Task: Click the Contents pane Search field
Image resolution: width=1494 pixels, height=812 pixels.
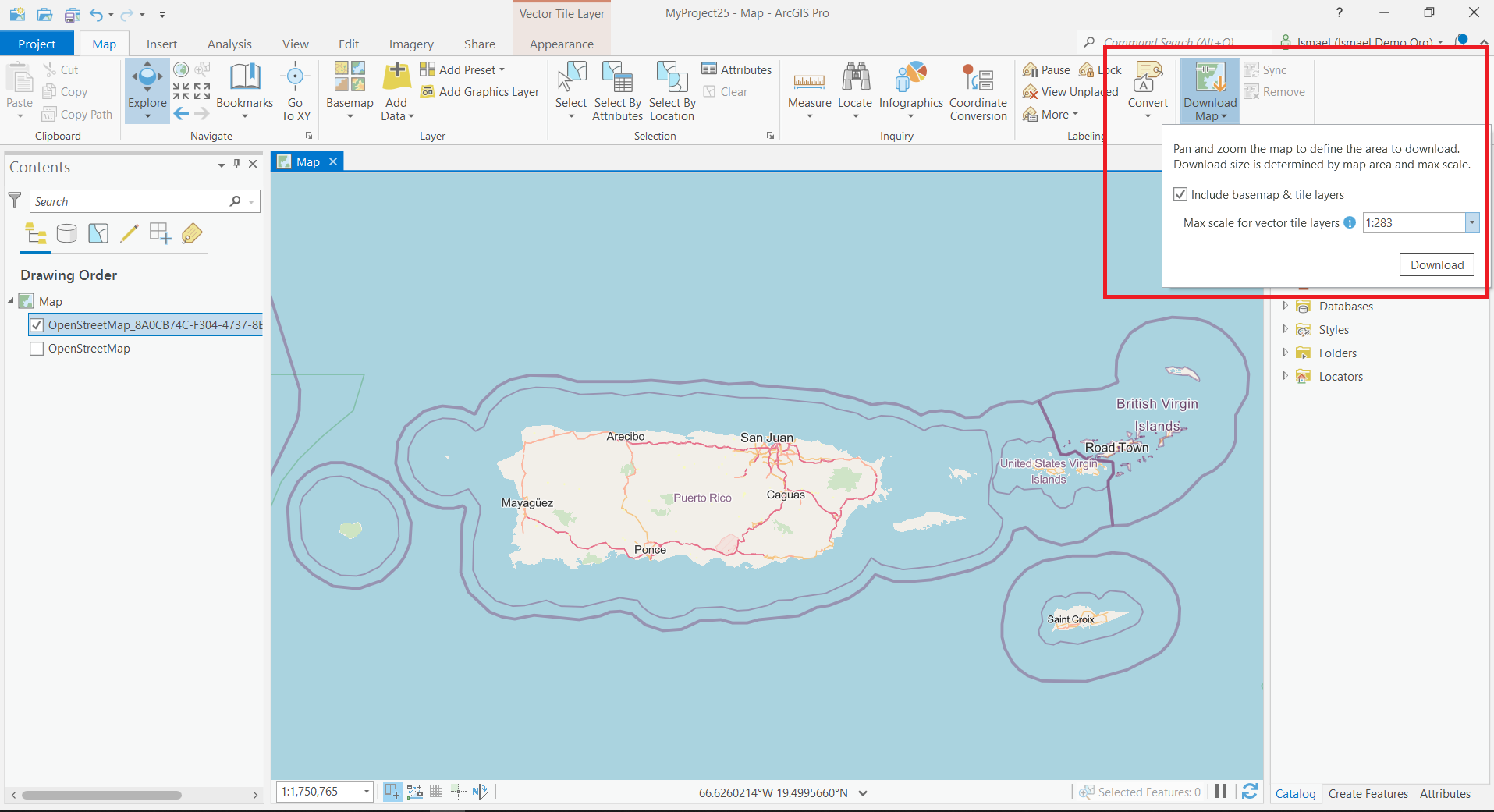Action: pos(145,201)
